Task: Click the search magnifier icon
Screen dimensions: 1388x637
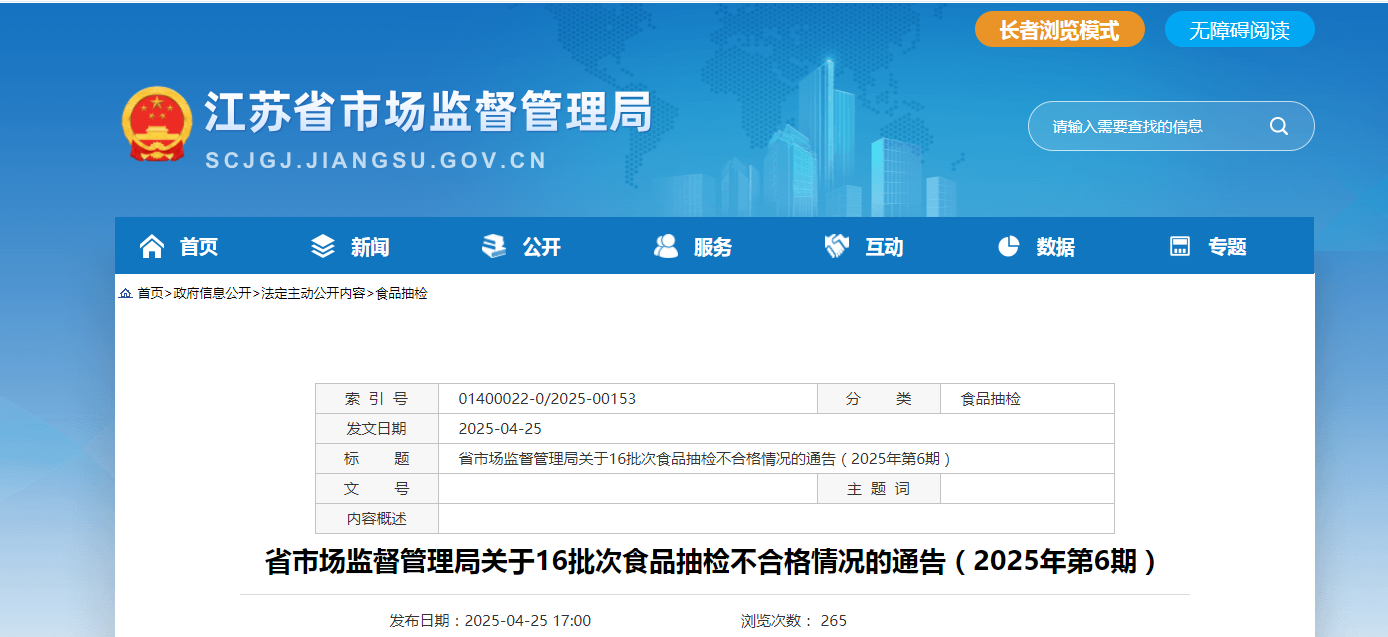Action: (x=1279, y=126)
